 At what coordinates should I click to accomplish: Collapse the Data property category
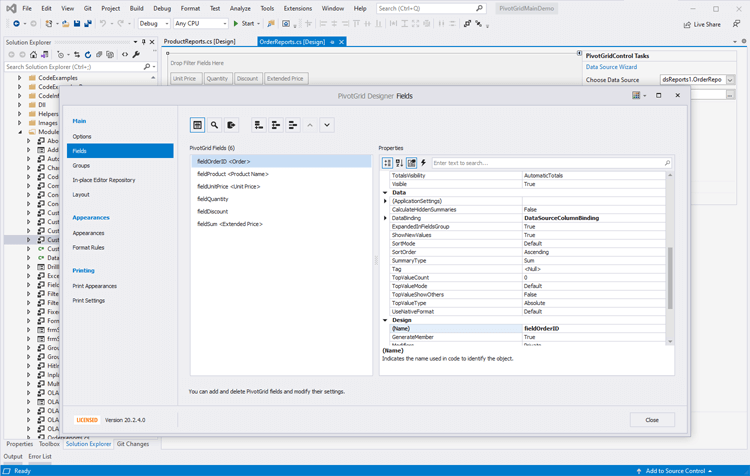[385, 193]
